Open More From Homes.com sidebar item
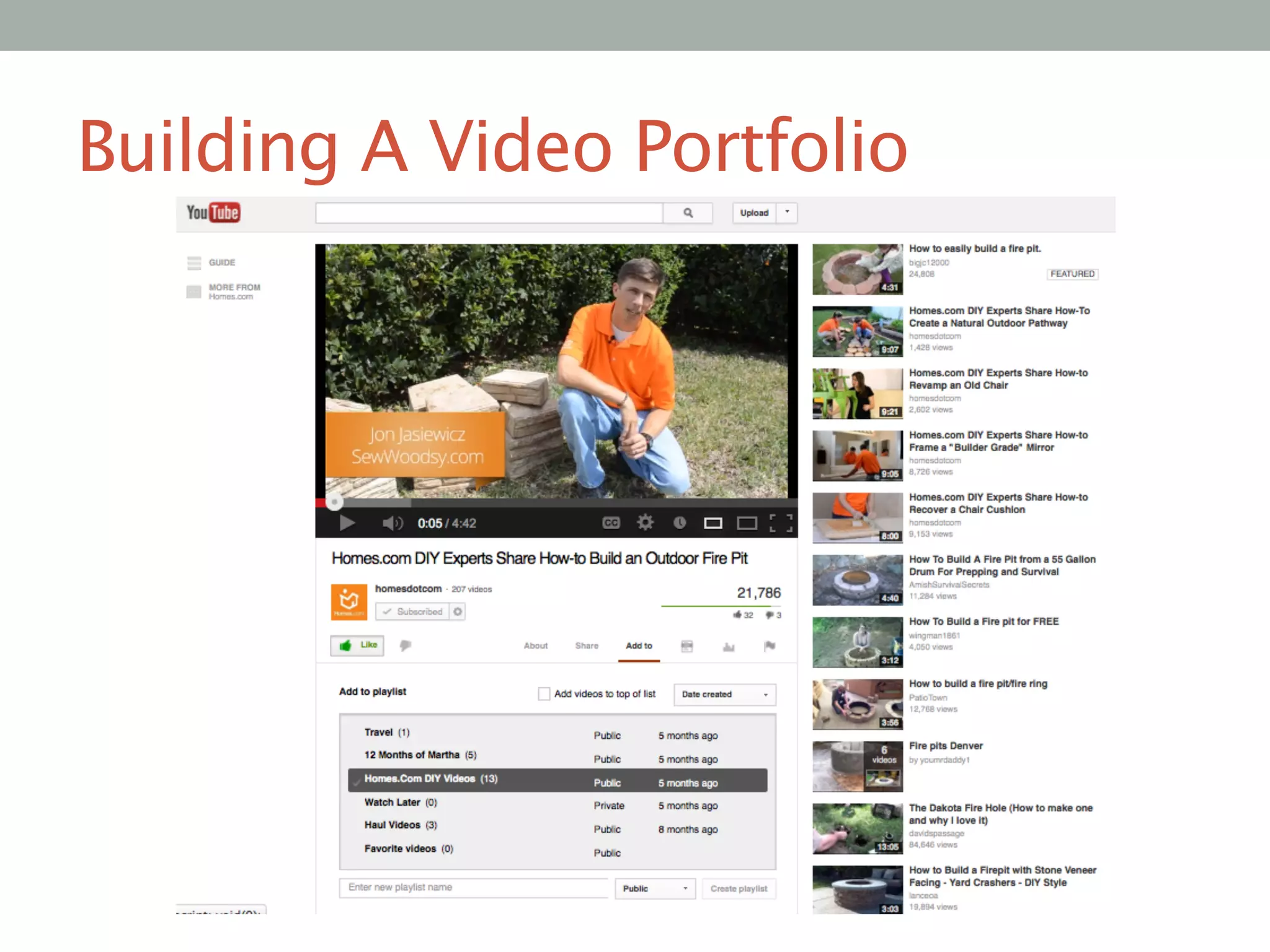This screenshot has height=952, width=1270. tap(223, 291)
